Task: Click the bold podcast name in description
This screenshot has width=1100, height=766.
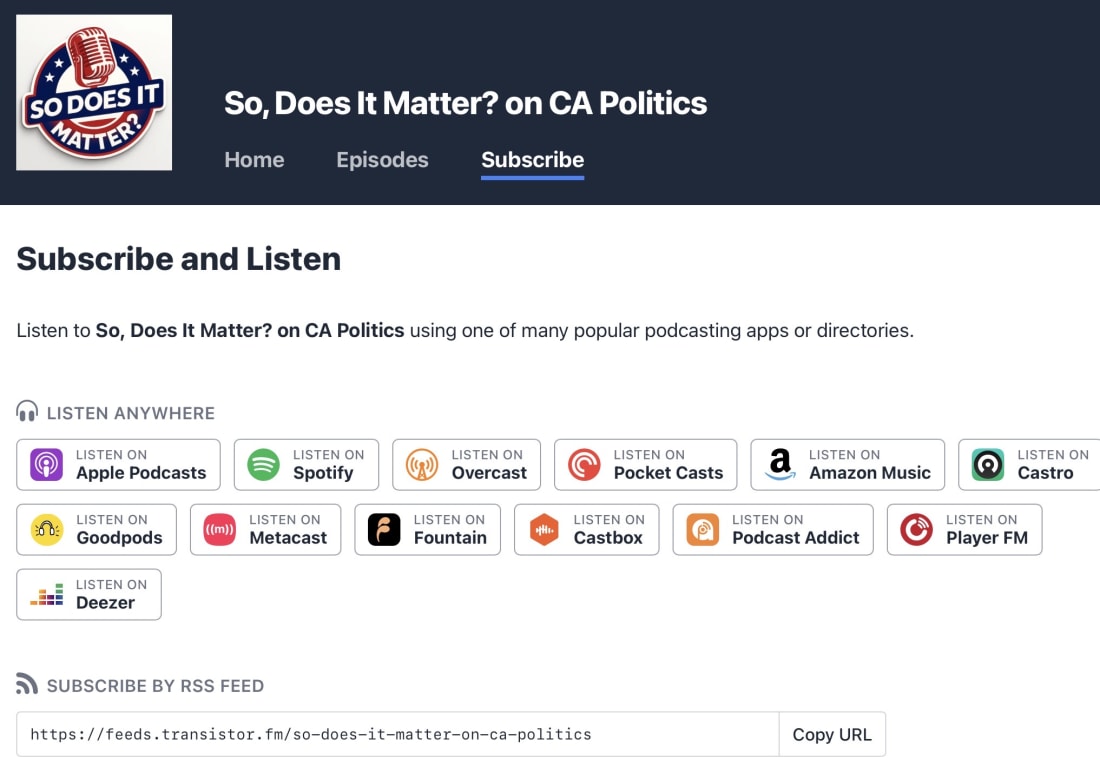Action: [x=250, y=330]
